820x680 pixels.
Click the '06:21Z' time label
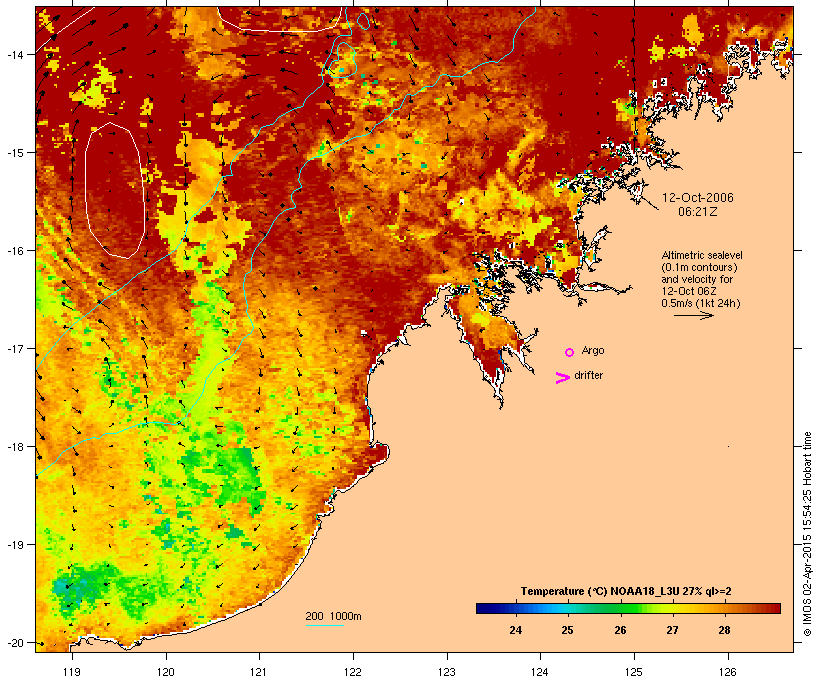(x=698, y=212)
